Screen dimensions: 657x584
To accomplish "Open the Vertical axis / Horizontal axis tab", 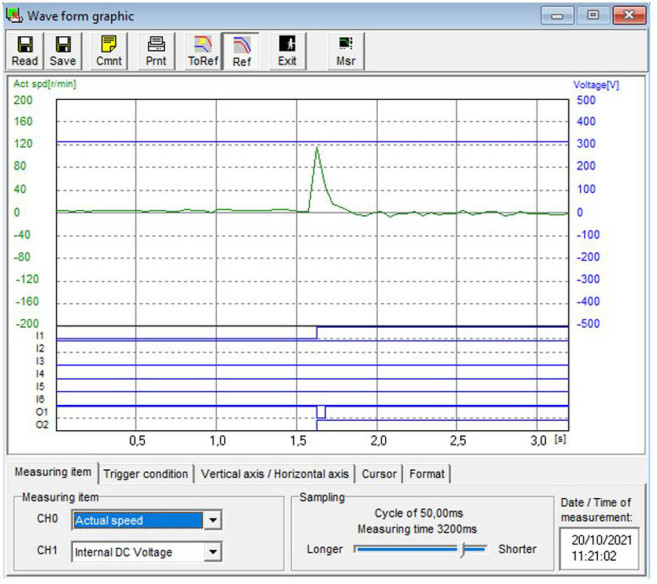I will pos(275,473).
